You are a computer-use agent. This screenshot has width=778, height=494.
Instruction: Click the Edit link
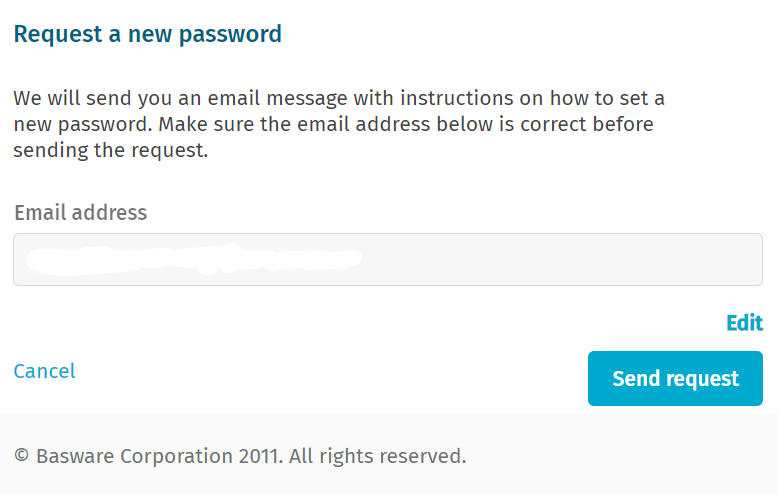pyautogui.click(x=744, y=323)
